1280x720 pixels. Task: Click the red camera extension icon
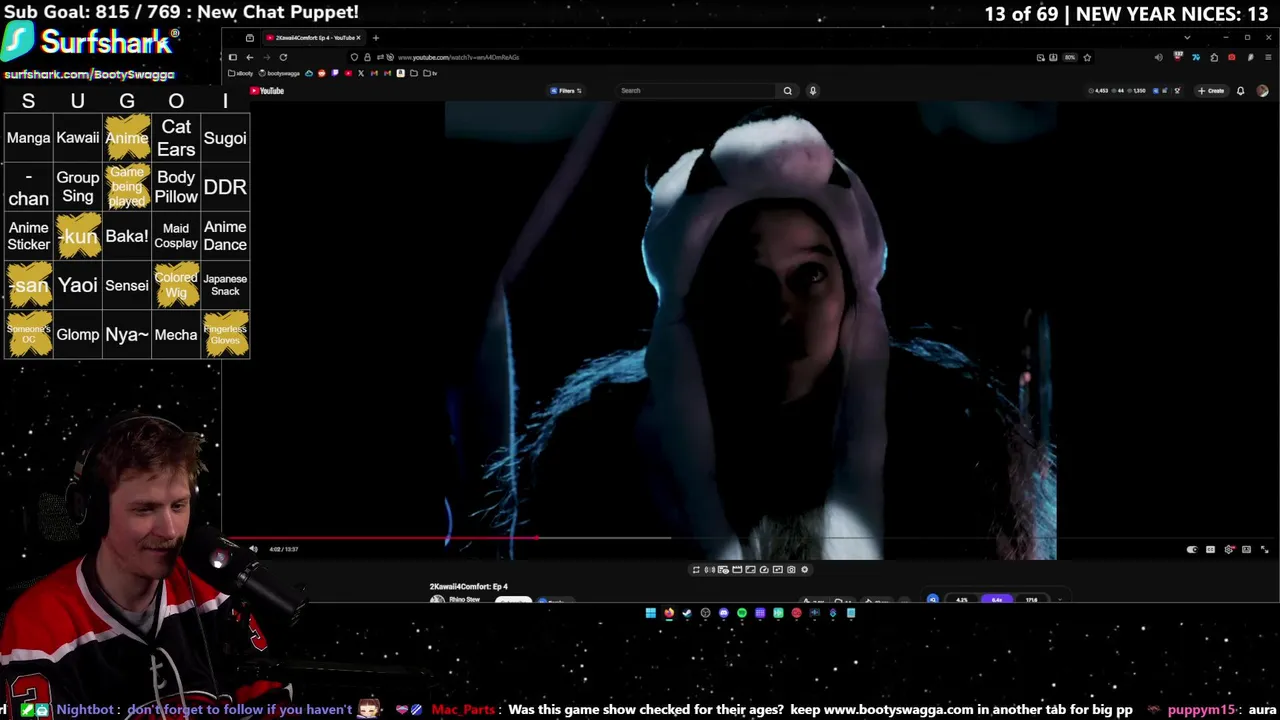click(1232, 57)
